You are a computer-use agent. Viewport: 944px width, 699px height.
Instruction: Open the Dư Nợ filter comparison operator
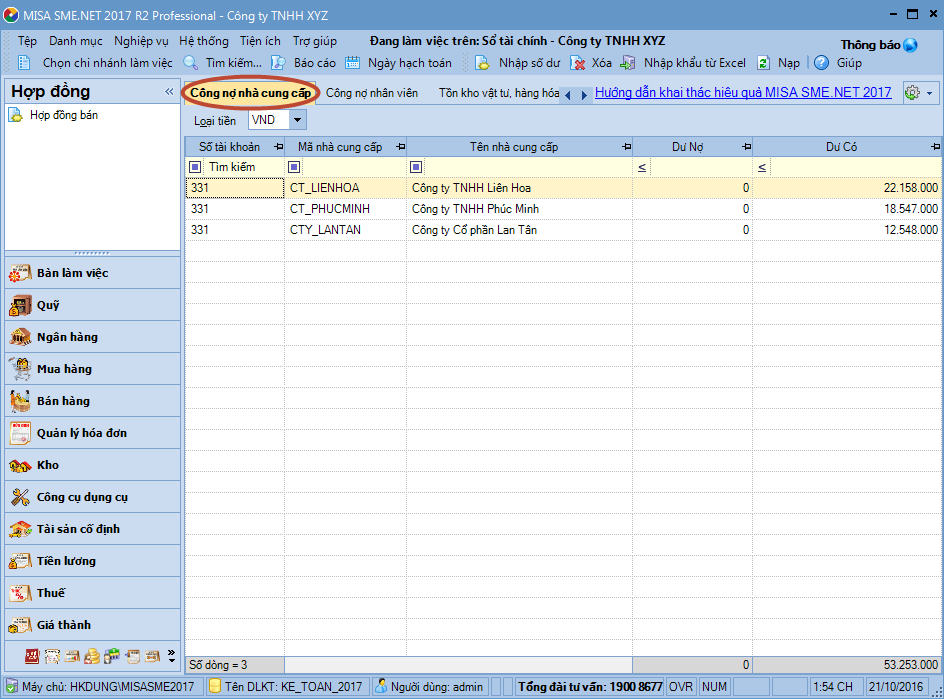point(642,167)
